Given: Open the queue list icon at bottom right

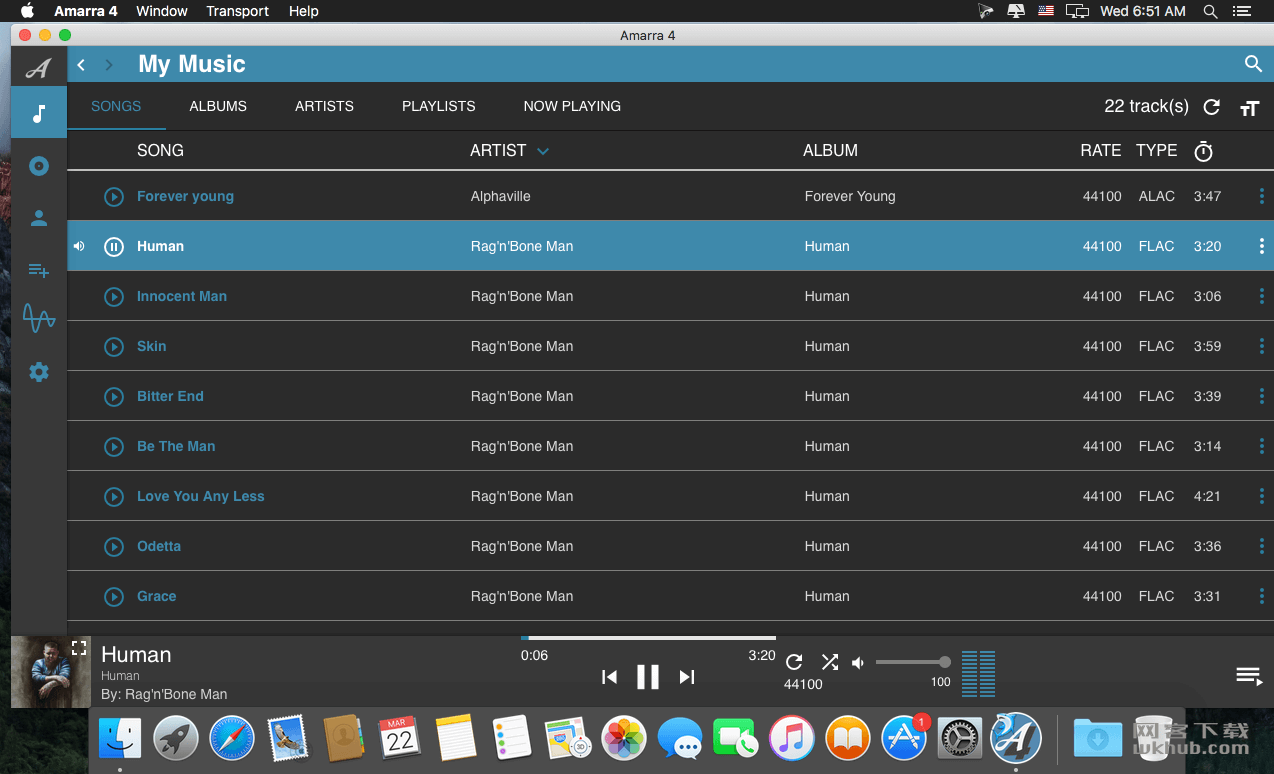Looking at the screenshot, I should [x=1249, y=676].
